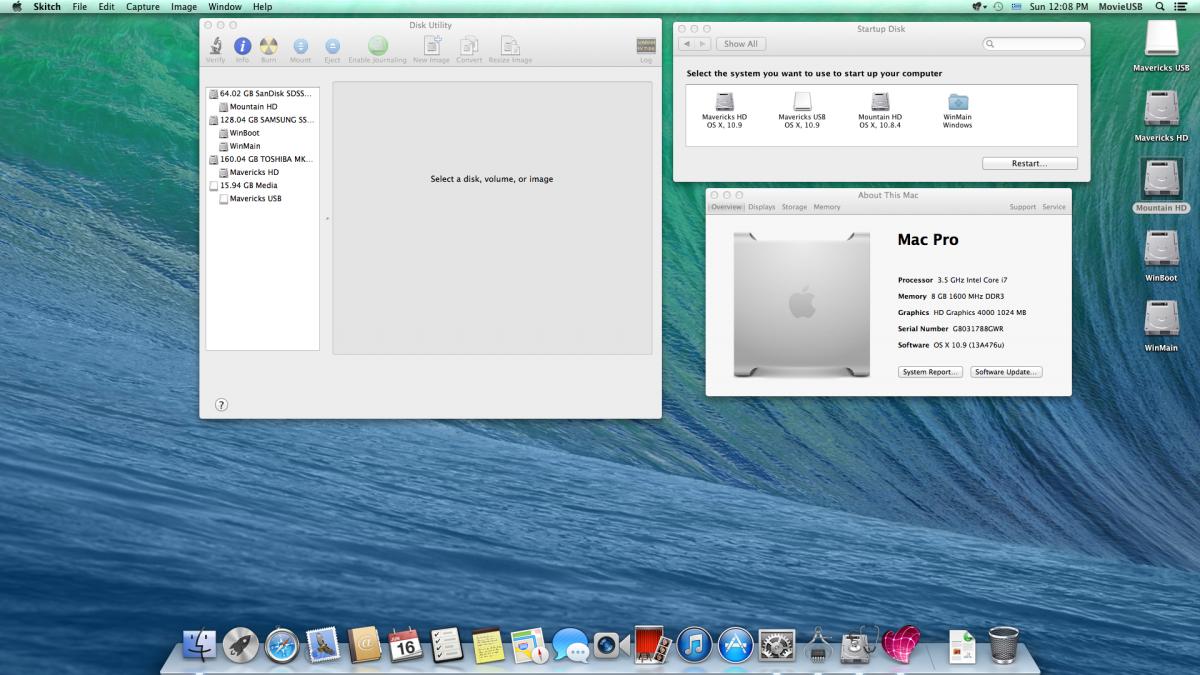The width and height of the screenshot is (1200, 675).
Task: Select Mavericks USB startup disk icon
Action: click(x=802, y=110)
